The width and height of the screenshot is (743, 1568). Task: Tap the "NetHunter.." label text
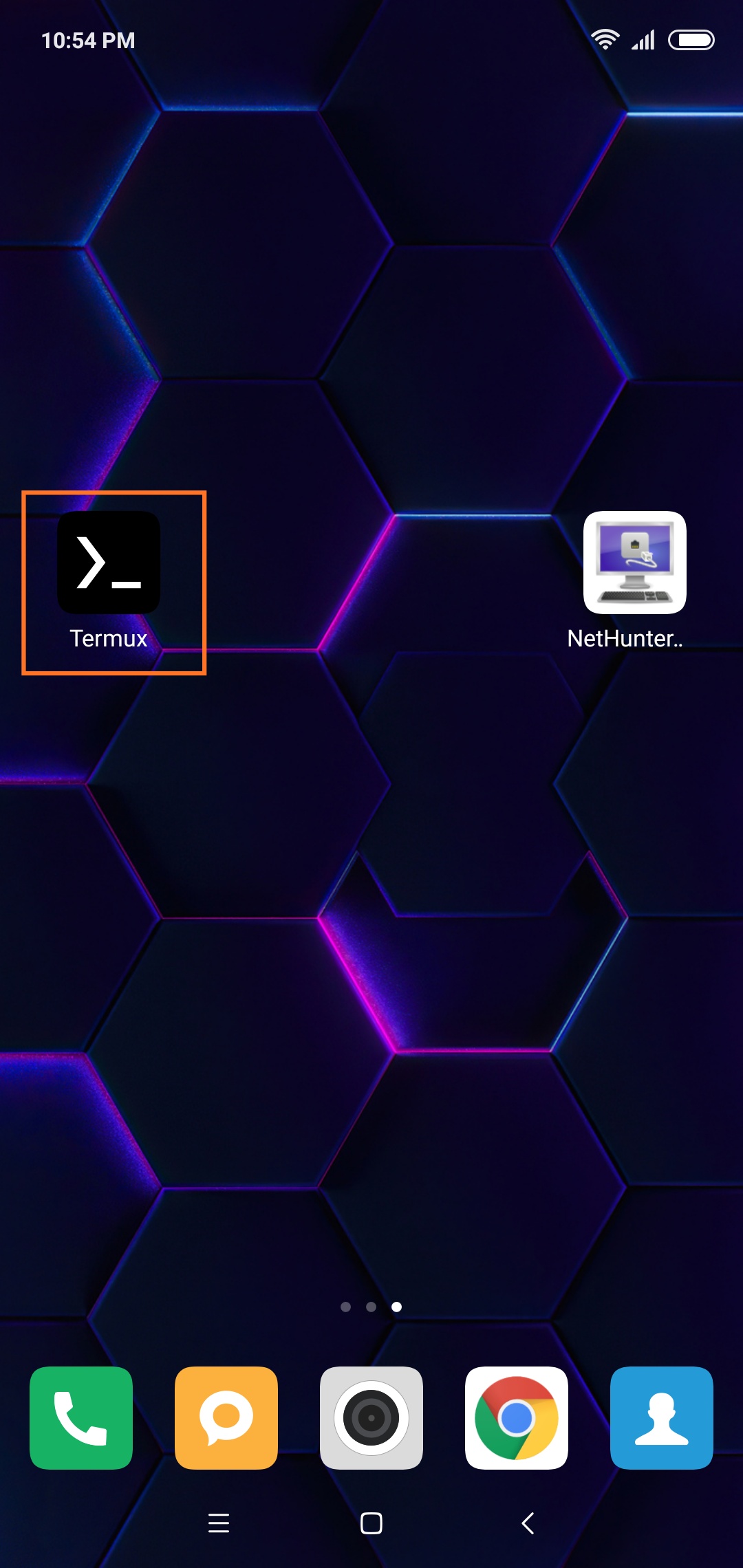tap(625, 639)
